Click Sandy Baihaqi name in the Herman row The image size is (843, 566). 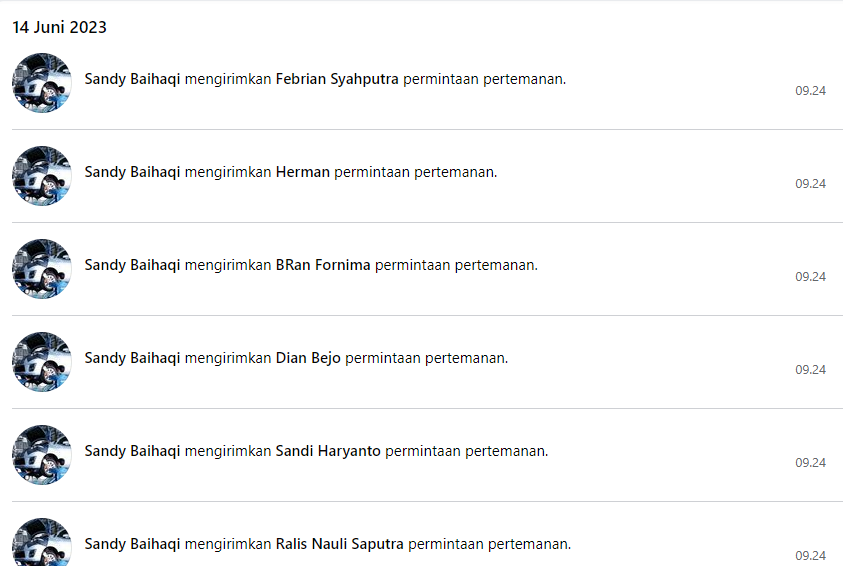(x=132, y=172)
